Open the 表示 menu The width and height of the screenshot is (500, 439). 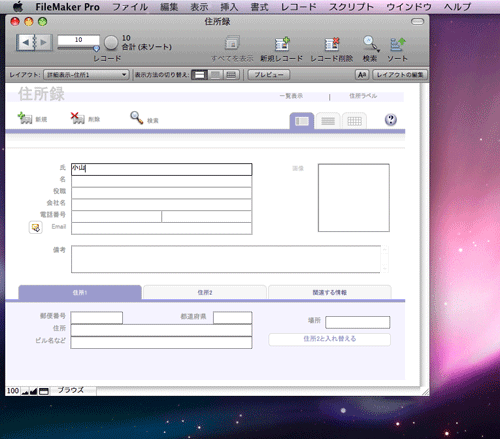point(199,7)
